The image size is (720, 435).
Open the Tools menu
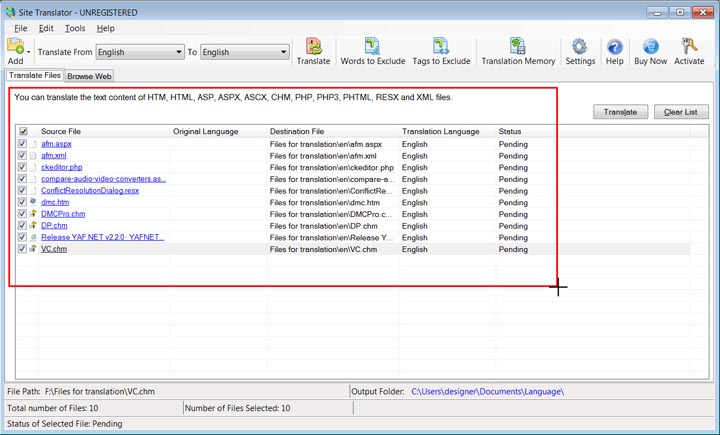click(x=75, y=29)
